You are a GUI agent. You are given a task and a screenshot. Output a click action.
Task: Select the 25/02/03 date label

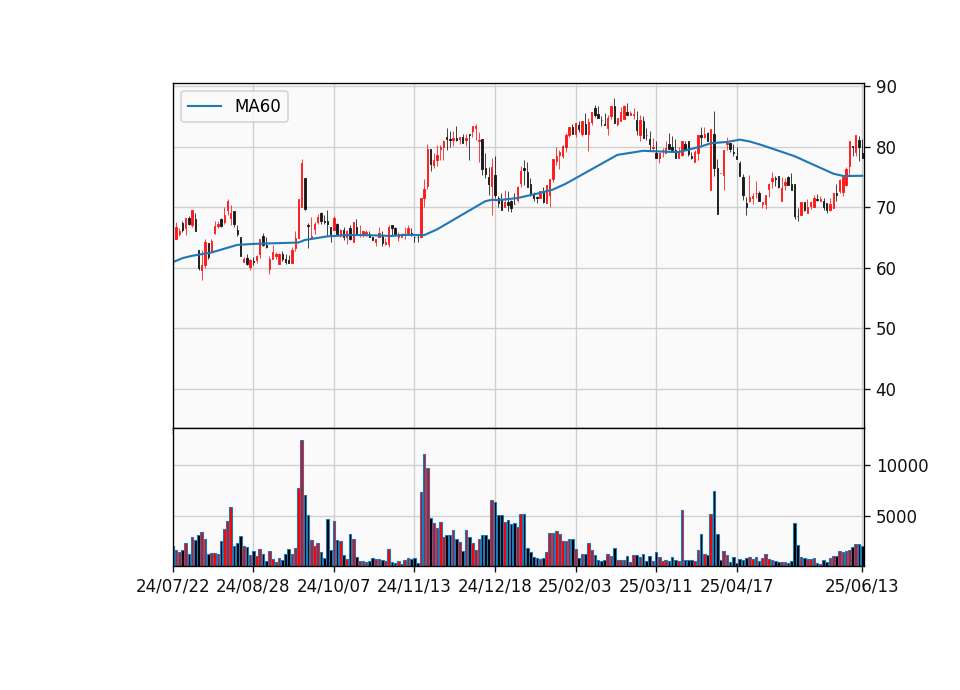pyautogui.click(x=575, y=586)
